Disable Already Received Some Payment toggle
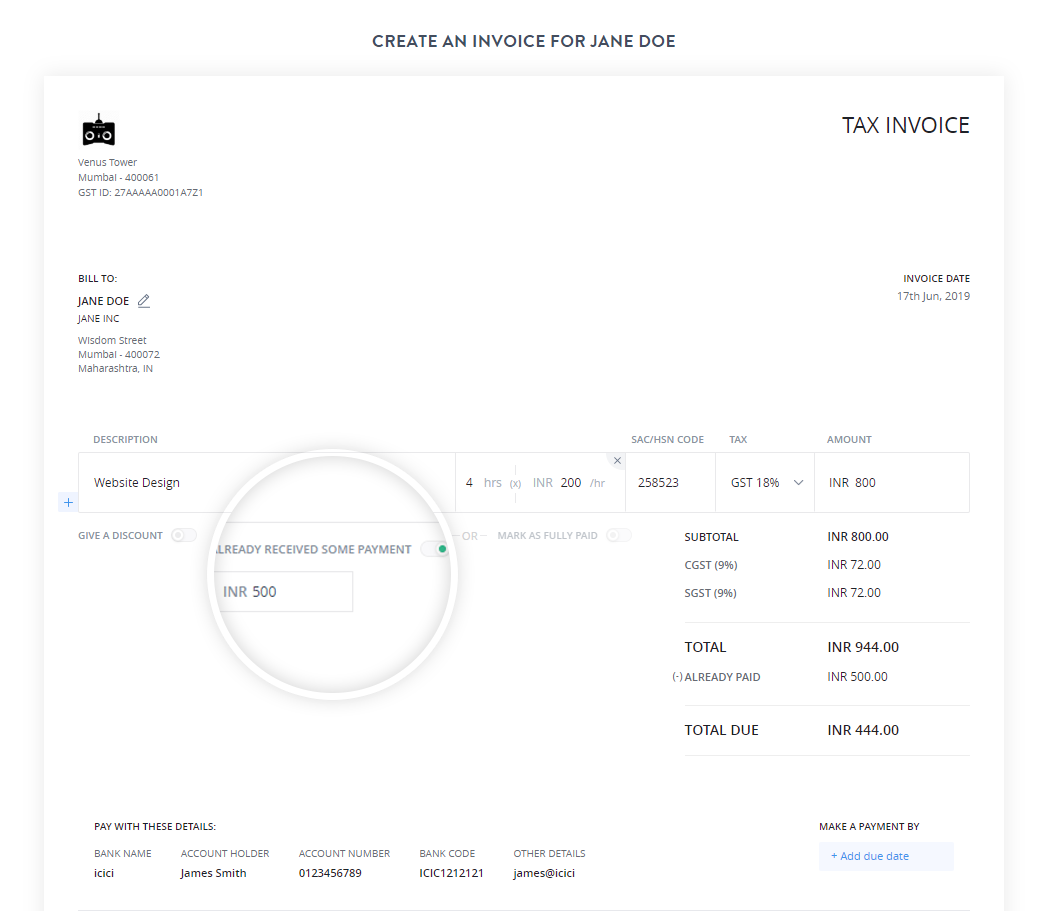 tap(435, 549)
